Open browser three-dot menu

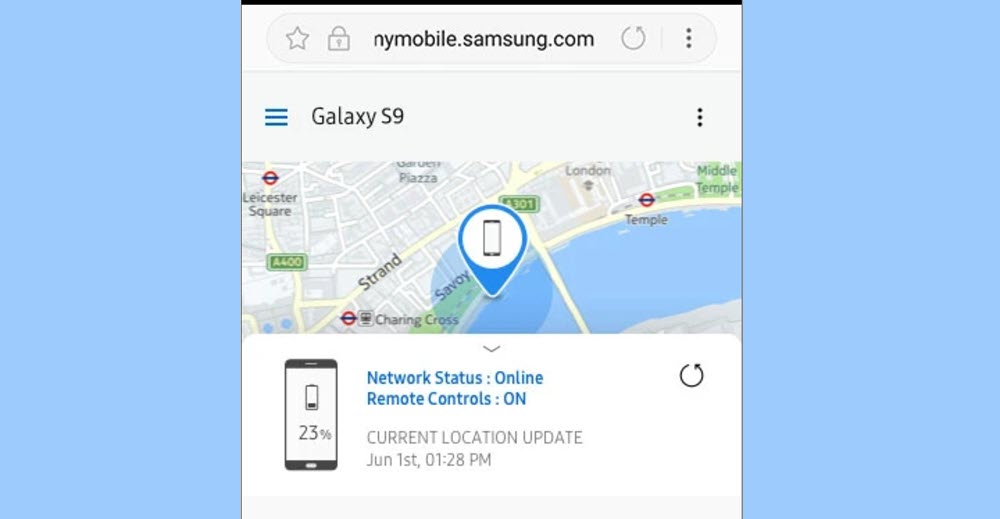tap(689, 38)
